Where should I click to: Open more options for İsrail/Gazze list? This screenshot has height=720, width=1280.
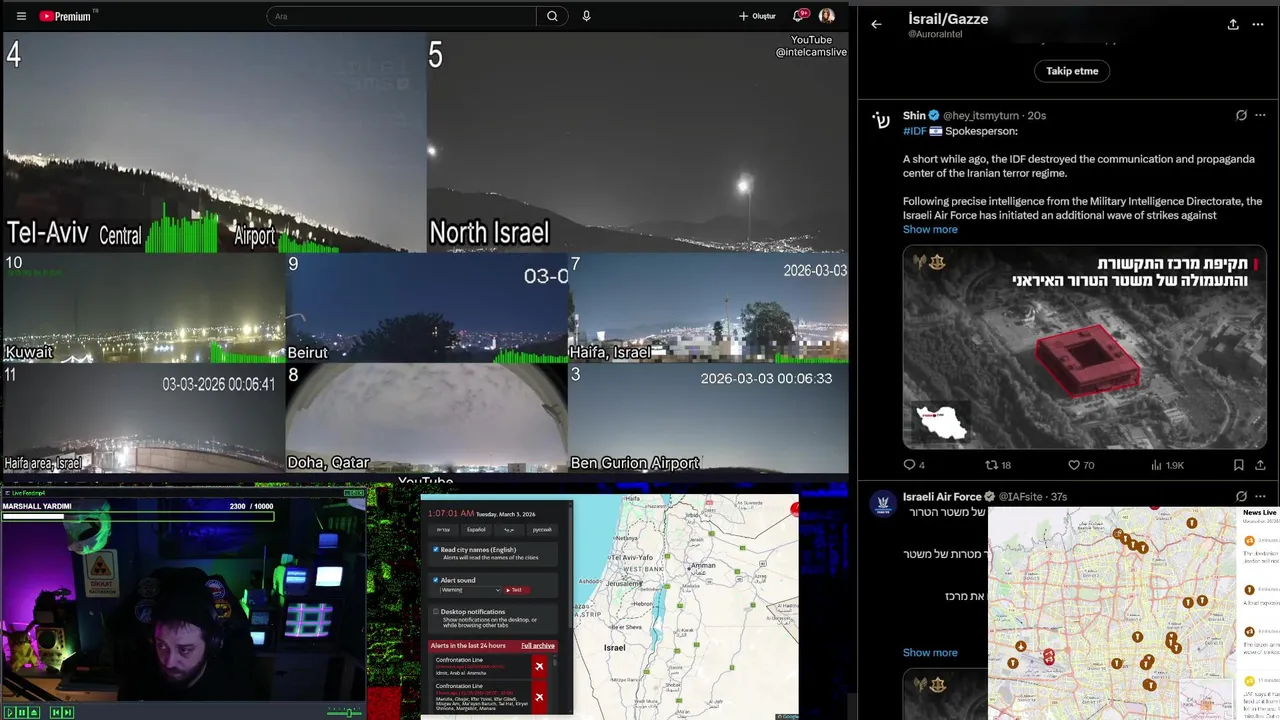(x=1258, y=24)
